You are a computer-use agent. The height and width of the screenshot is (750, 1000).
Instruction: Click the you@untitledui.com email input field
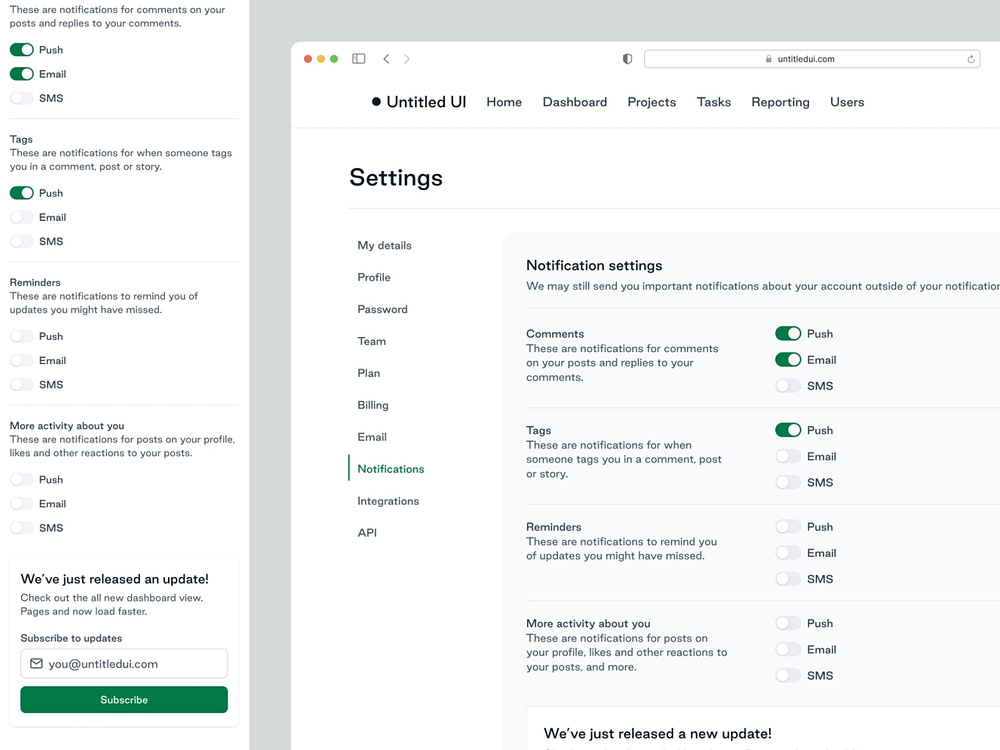[134, 664]
